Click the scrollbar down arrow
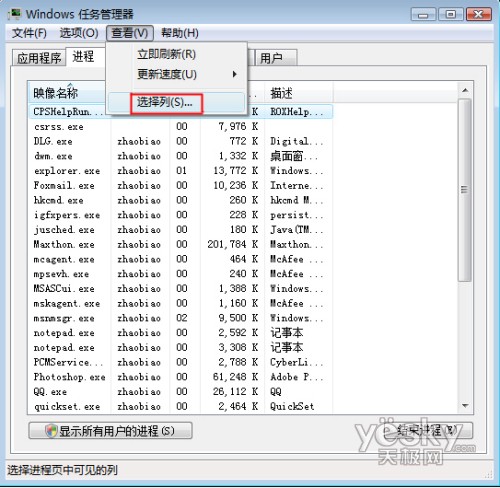The height and width of the screenshot is (488, 500). tap(465, 405)
